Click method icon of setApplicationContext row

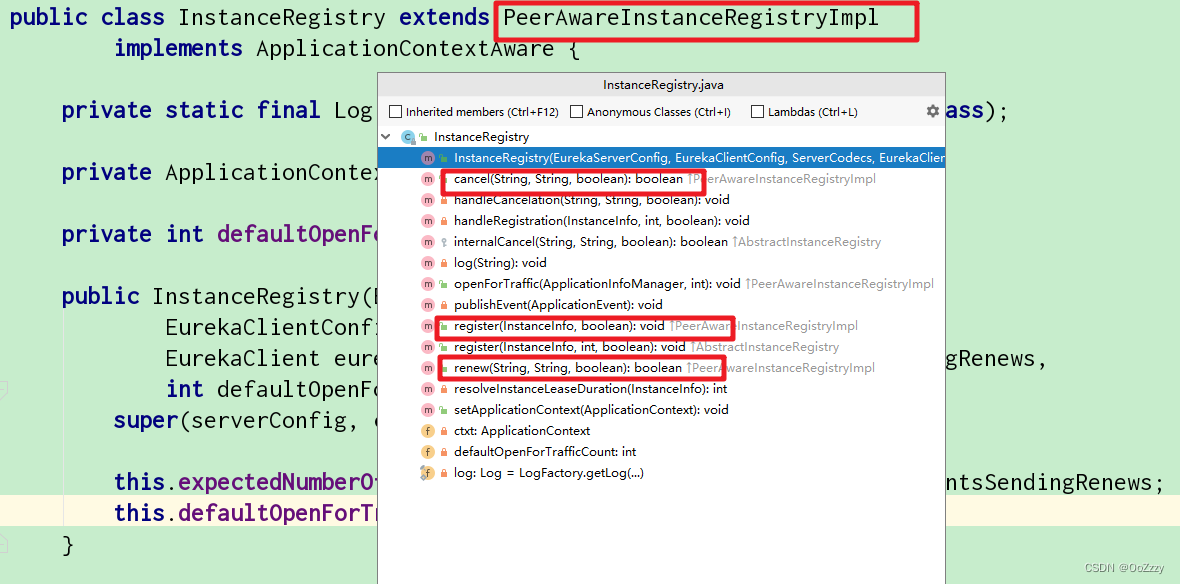(x=427, y=410)
